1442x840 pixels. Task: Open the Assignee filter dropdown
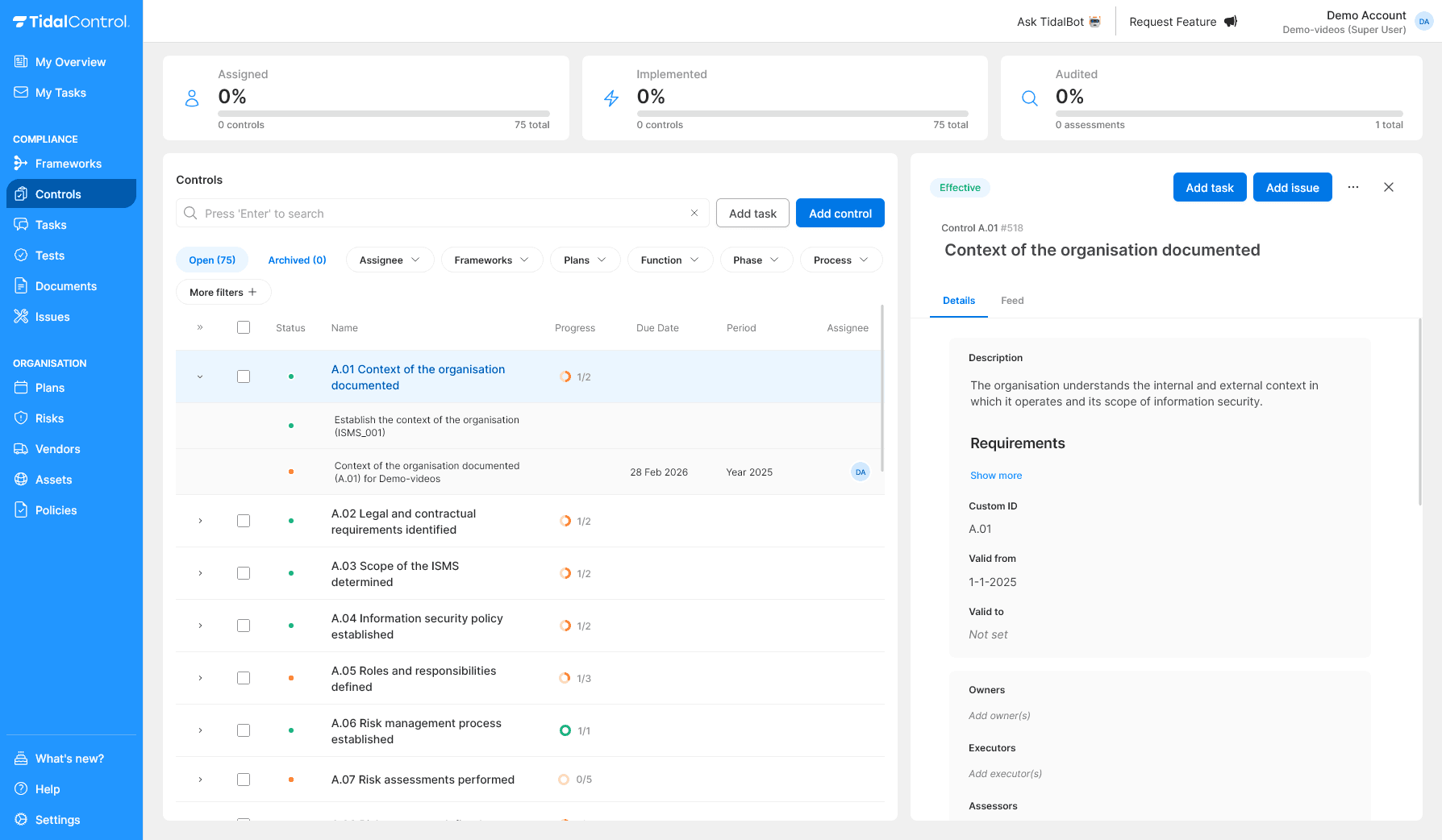[x=390, y=260]
